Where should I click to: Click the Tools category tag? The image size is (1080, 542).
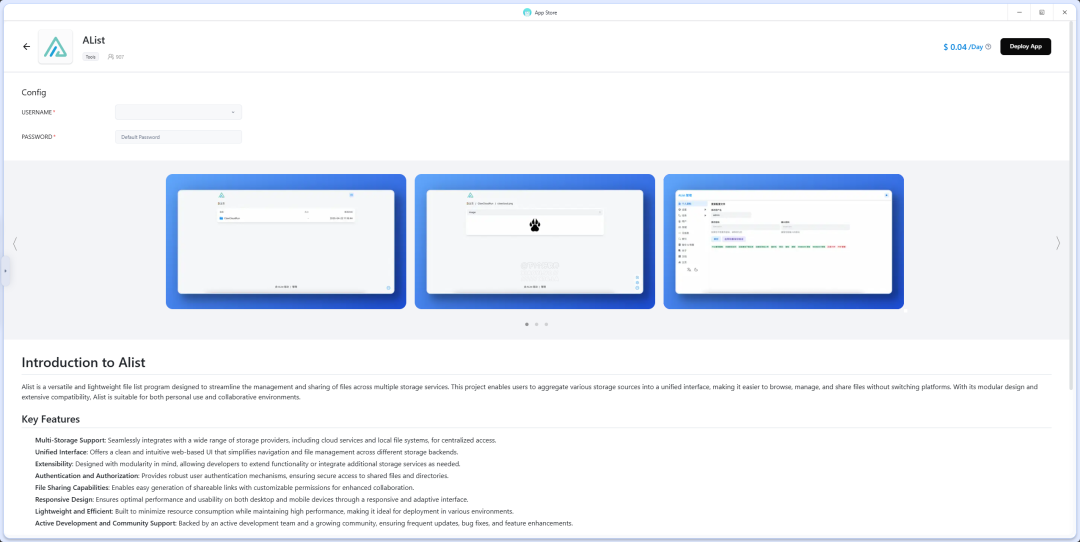[x=91, y=57]
